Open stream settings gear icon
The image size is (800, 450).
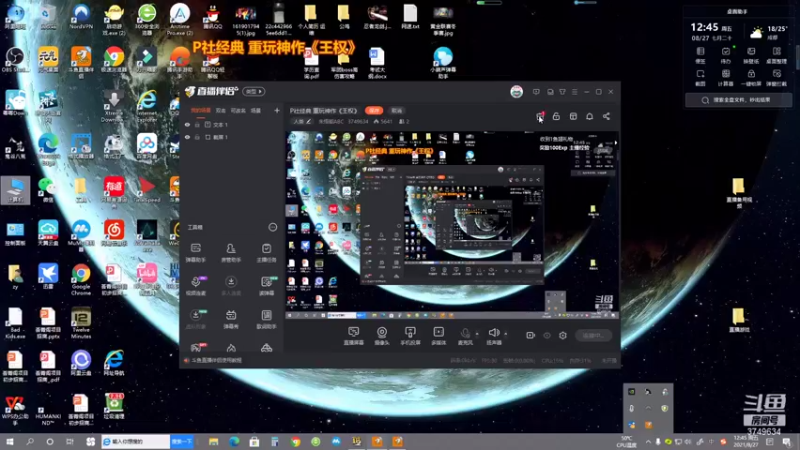pyautogui.click(x=563, y=335)
